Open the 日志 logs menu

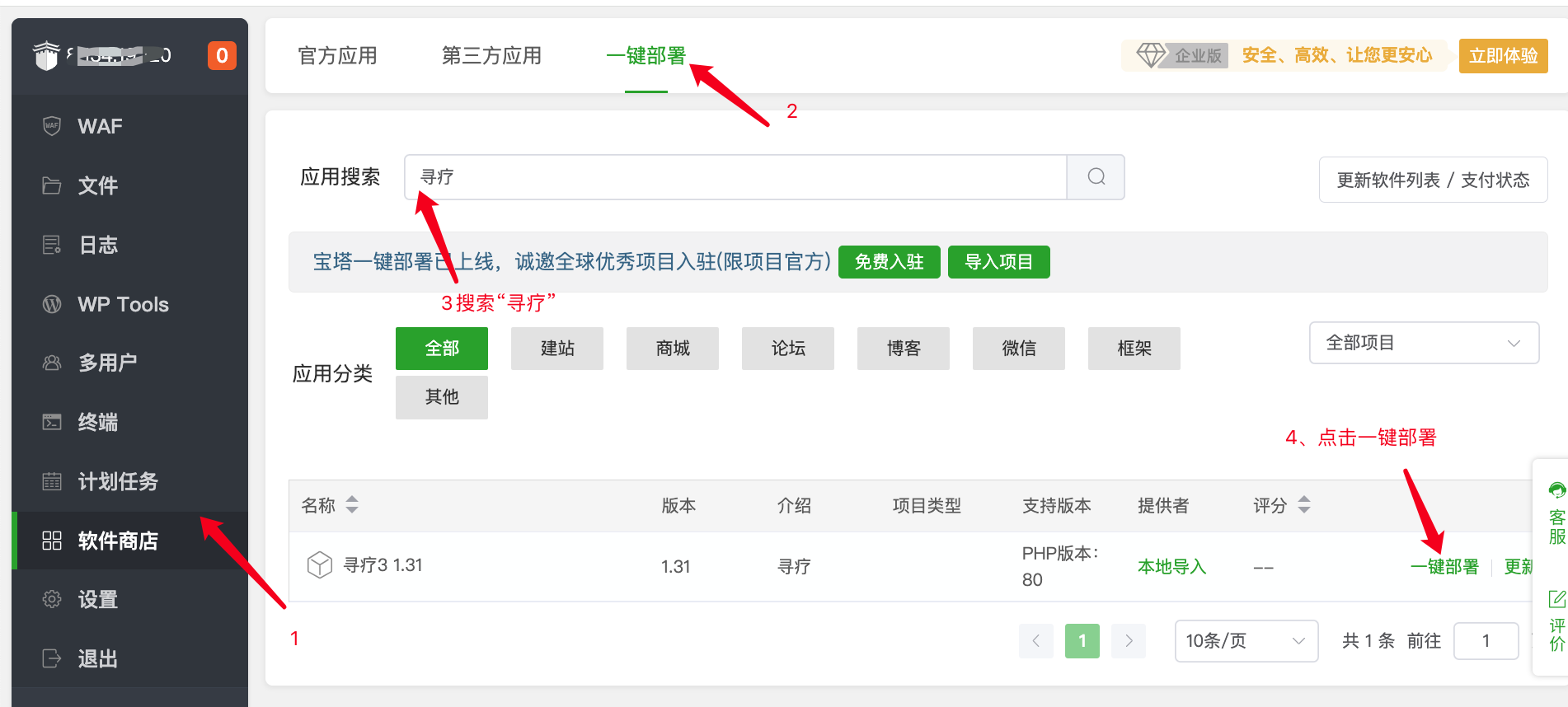(x=130, y=245)
